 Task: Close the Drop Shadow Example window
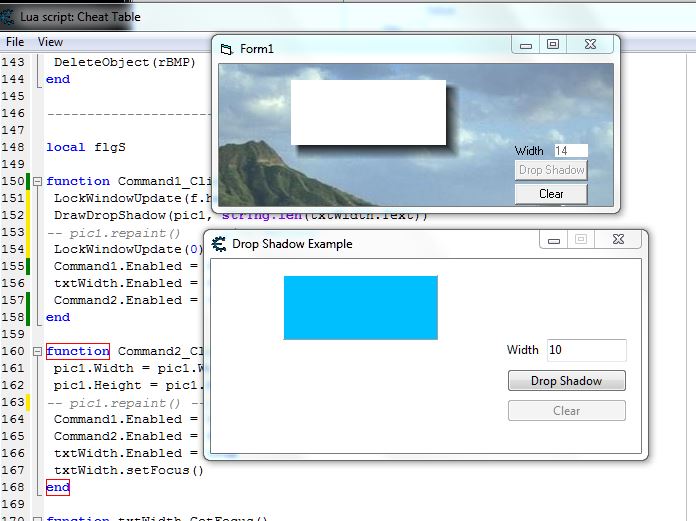[619, 240]
